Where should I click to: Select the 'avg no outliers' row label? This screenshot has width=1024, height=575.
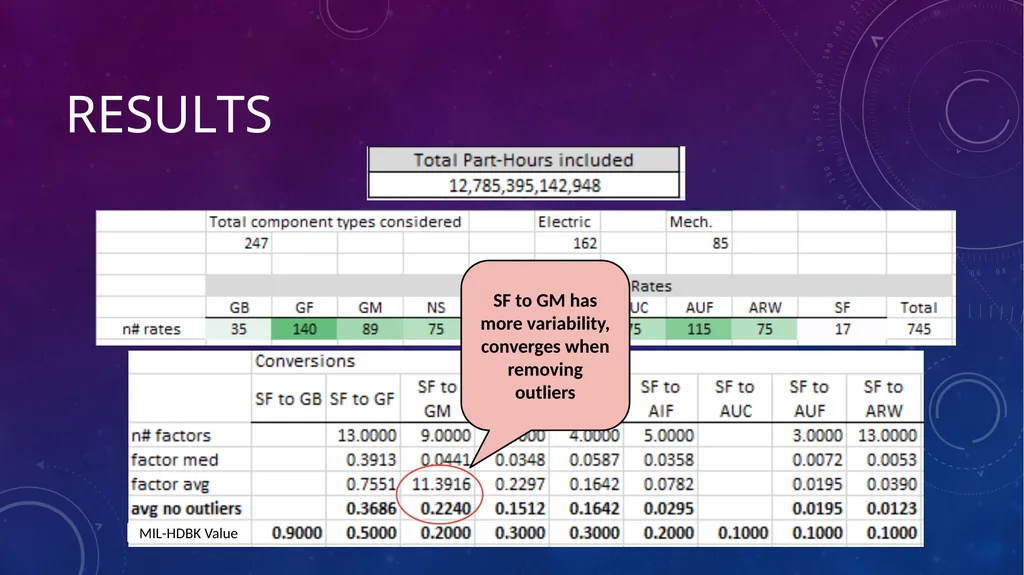186,509
